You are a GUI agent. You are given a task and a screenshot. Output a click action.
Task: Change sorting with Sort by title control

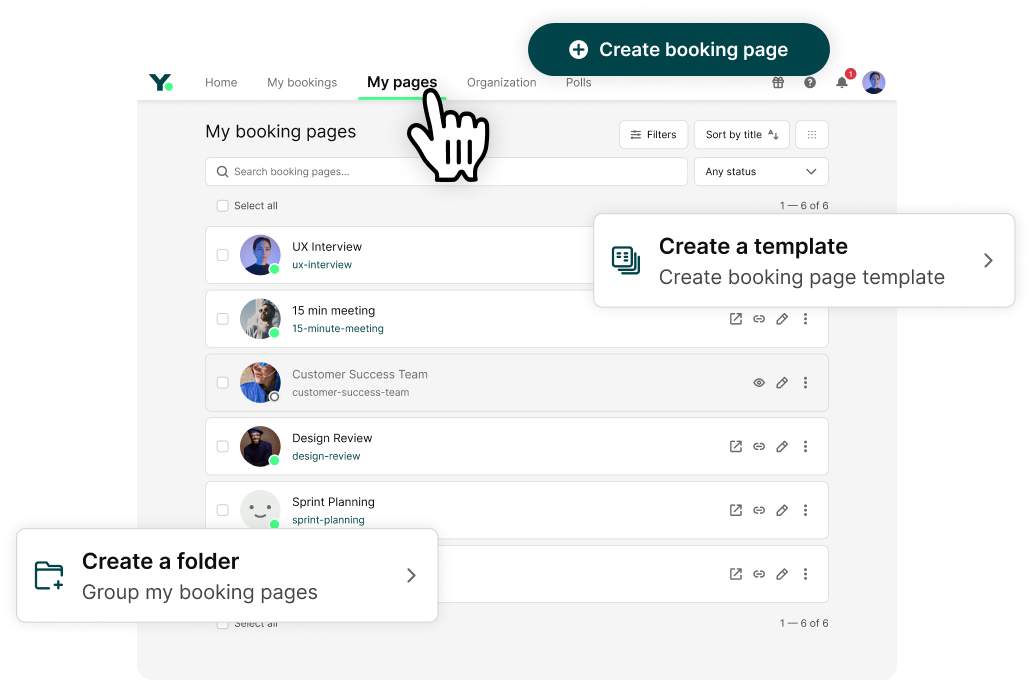741,134
